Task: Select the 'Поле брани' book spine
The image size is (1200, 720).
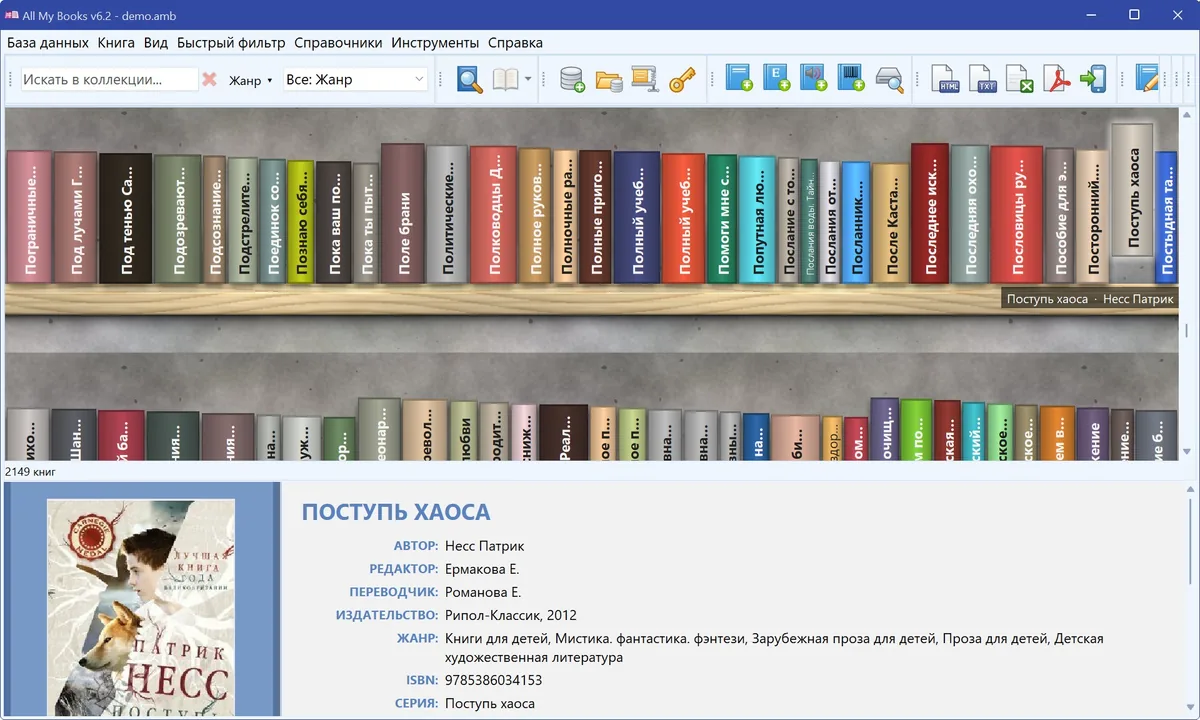Action: click(x=404, y=213)
